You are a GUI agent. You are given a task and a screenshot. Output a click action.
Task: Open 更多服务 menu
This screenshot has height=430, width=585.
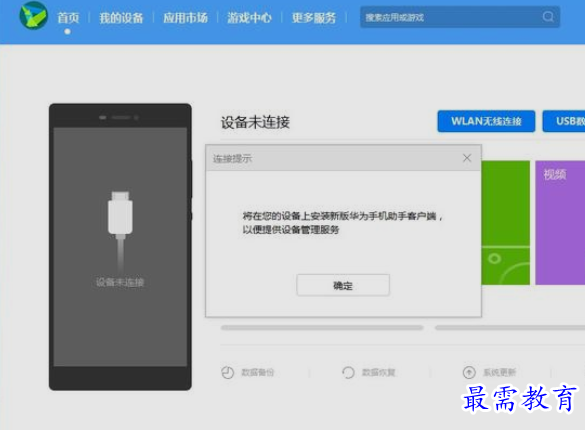pyautogui.click(x=314, y=18)
